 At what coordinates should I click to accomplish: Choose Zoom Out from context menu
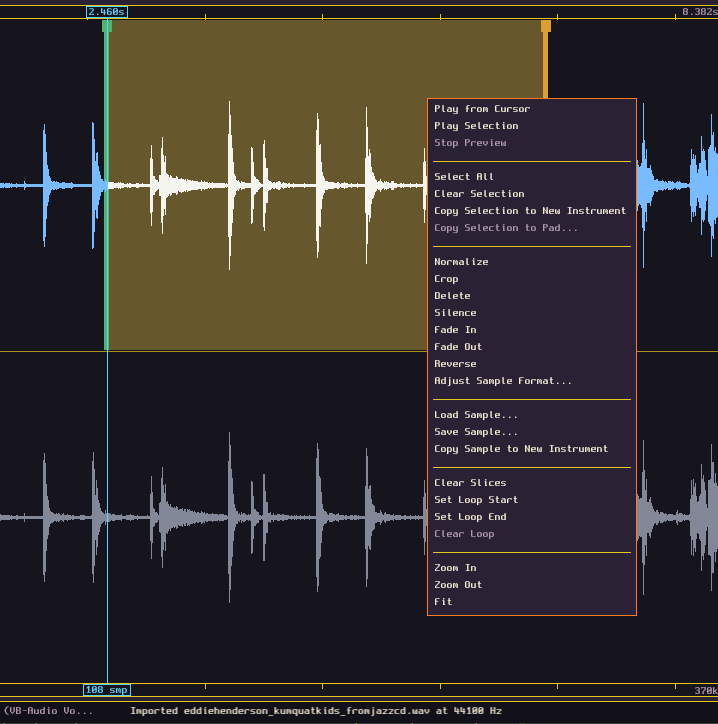(x=532, y=585)
